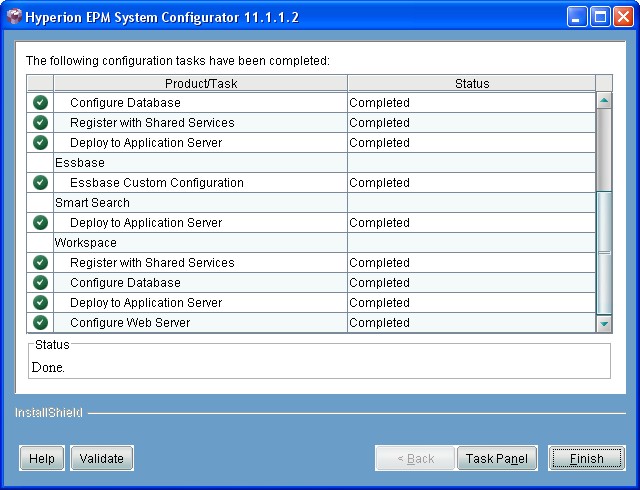Click checkmark beside Workspace's Configure Database task
640x490 pixels.
click(40, 283)
